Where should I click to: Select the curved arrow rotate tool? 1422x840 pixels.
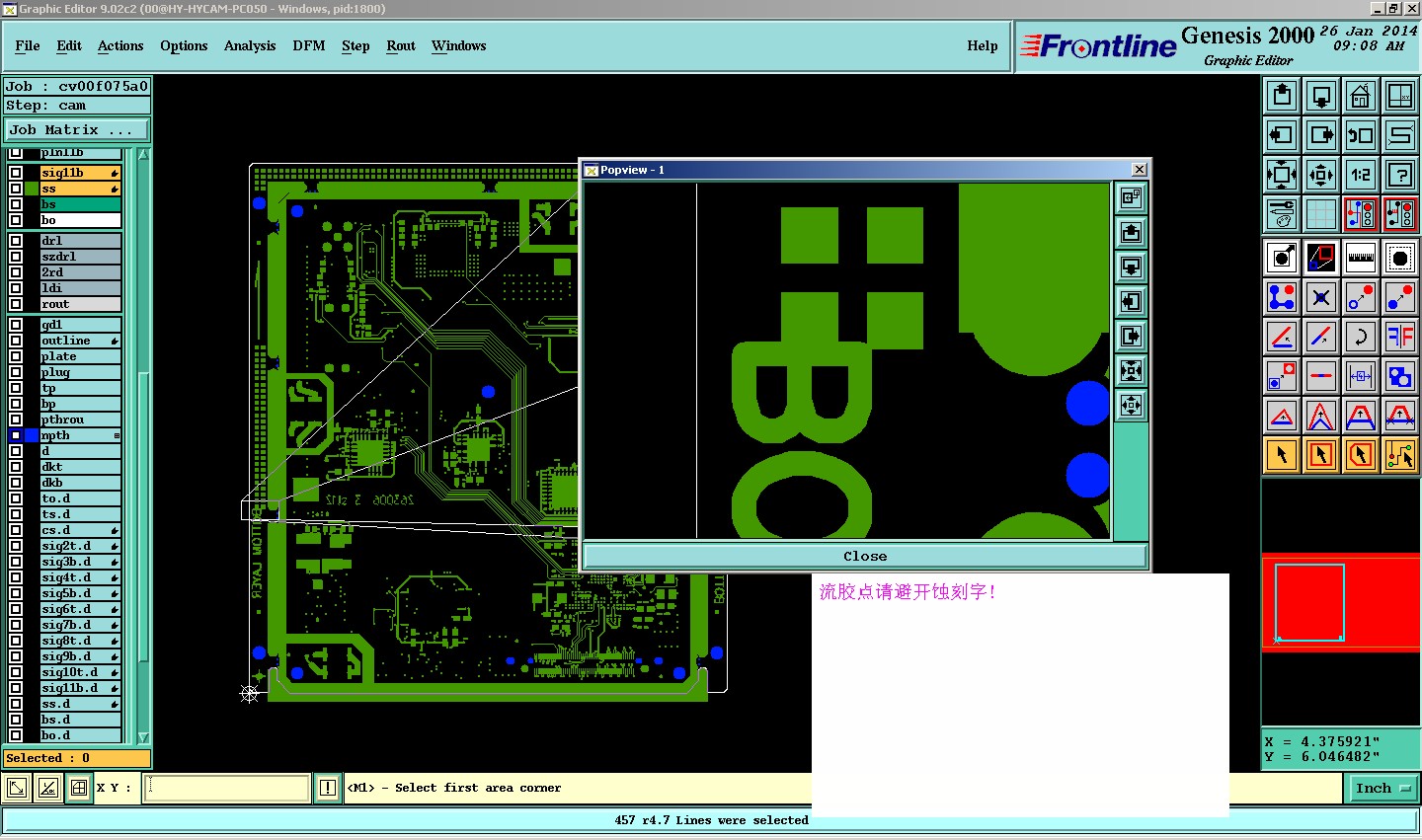click(1361, 337)
